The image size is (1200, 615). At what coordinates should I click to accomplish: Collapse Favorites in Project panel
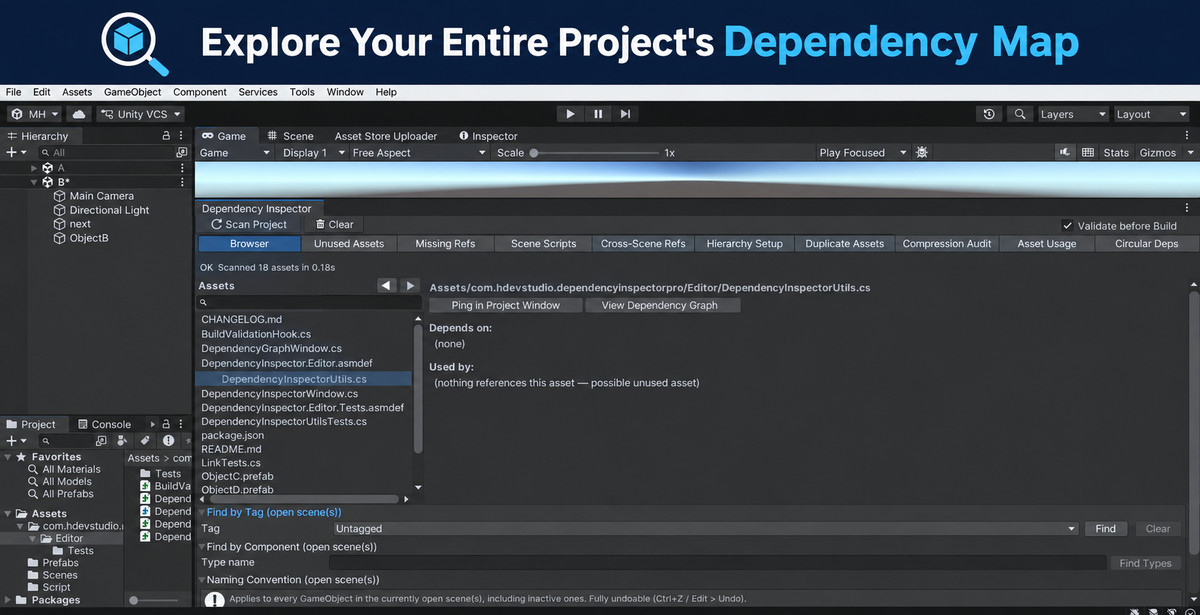[x=7, y=457]
